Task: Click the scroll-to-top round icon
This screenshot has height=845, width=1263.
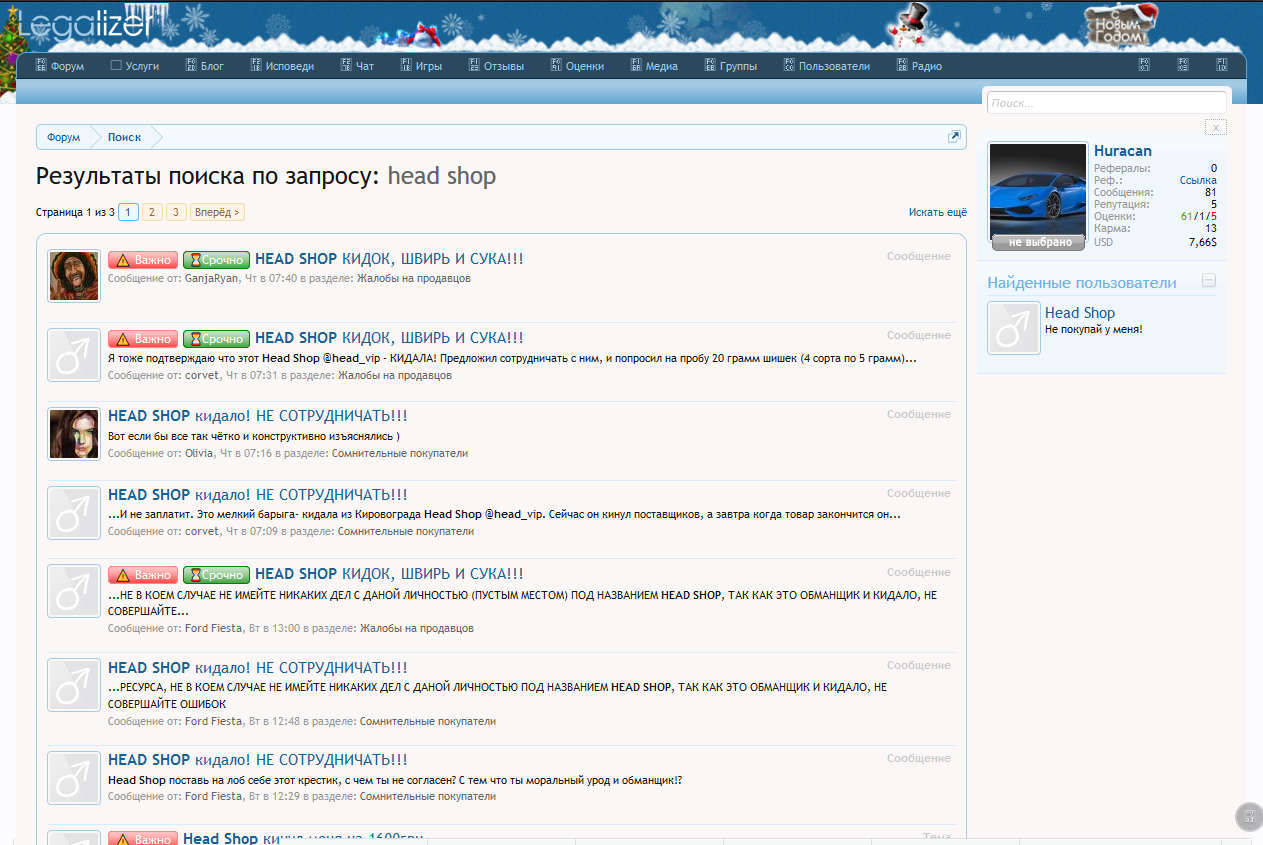Action: [1249, 816]
